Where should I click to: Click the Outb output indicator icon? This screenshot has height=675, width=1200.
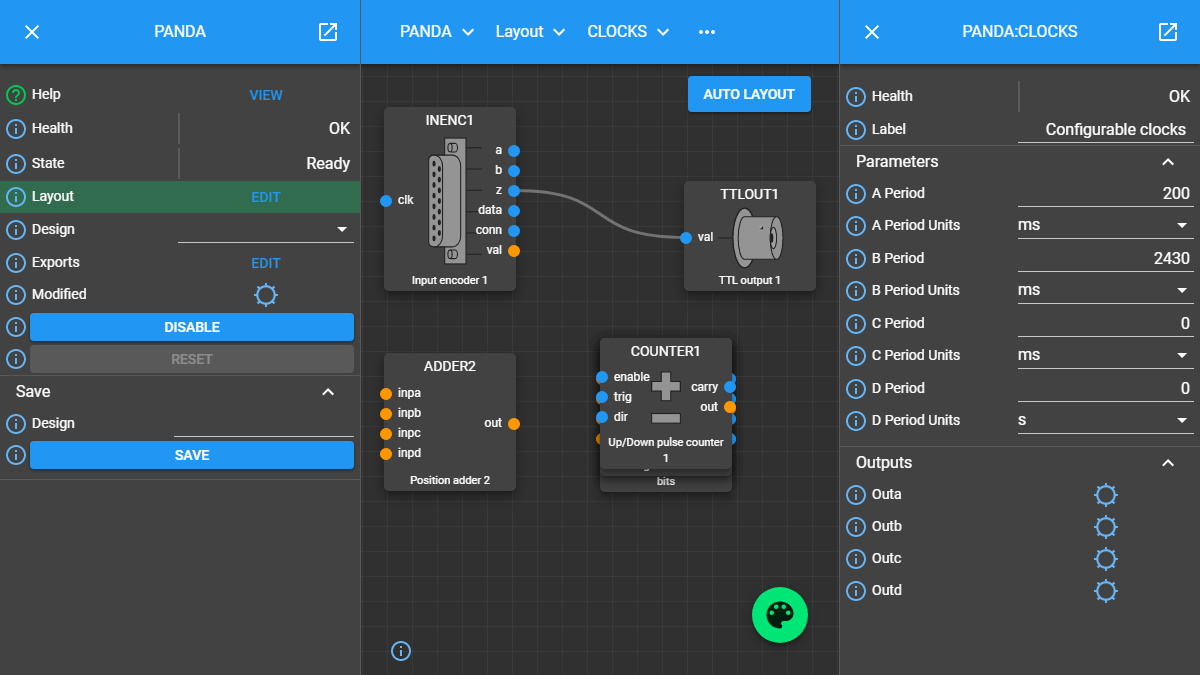1105,527
